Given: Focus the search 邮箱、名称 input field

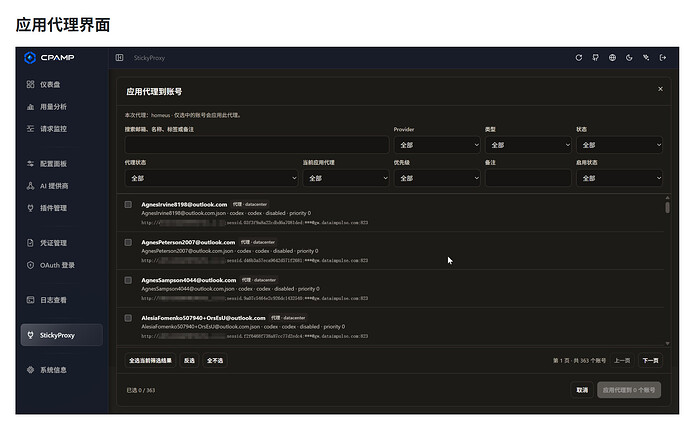Looking at the screenshot, I should [x=257, y=145].
